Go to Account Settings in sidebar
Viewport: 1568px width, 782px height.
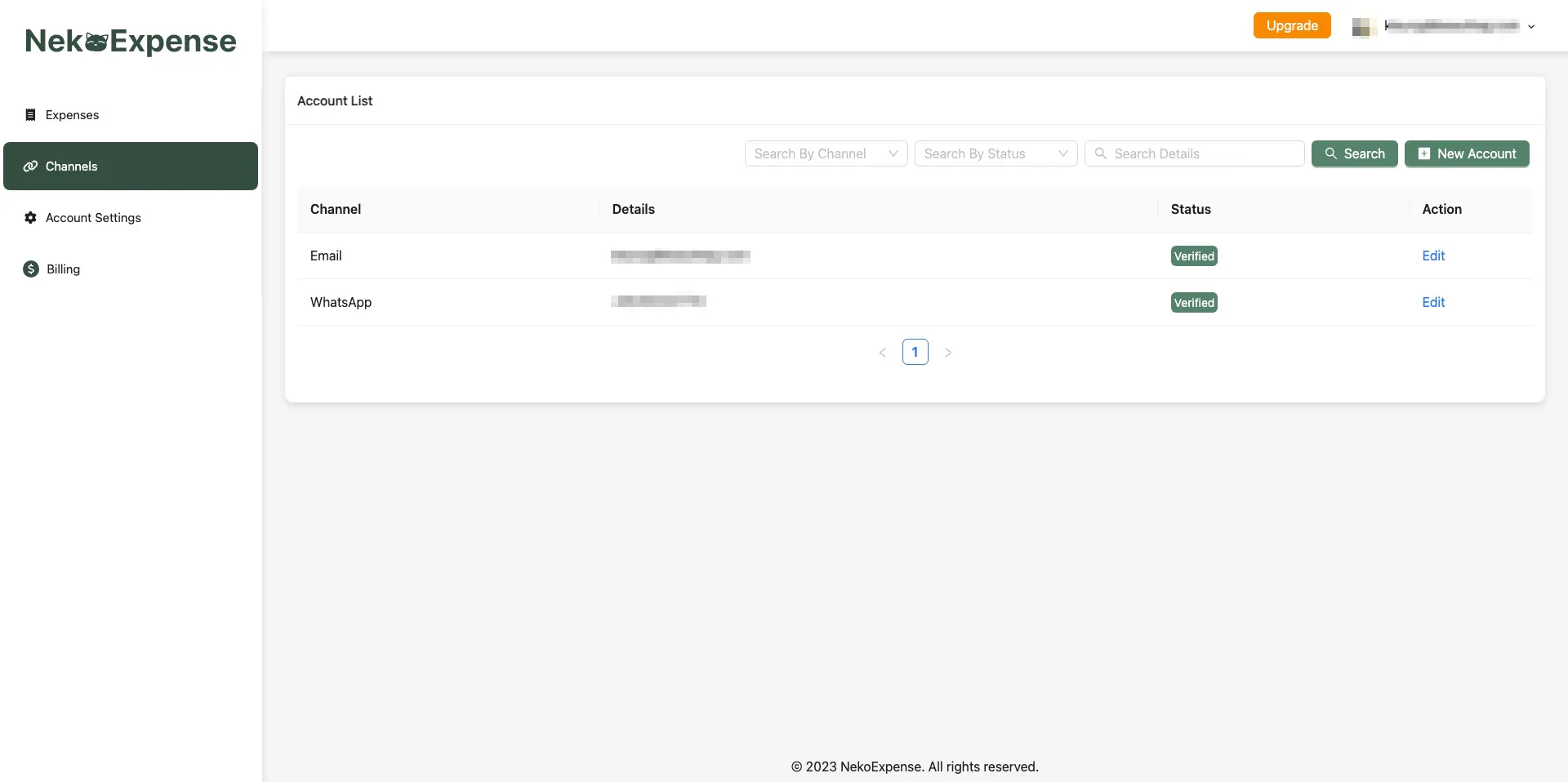point(131,218)
